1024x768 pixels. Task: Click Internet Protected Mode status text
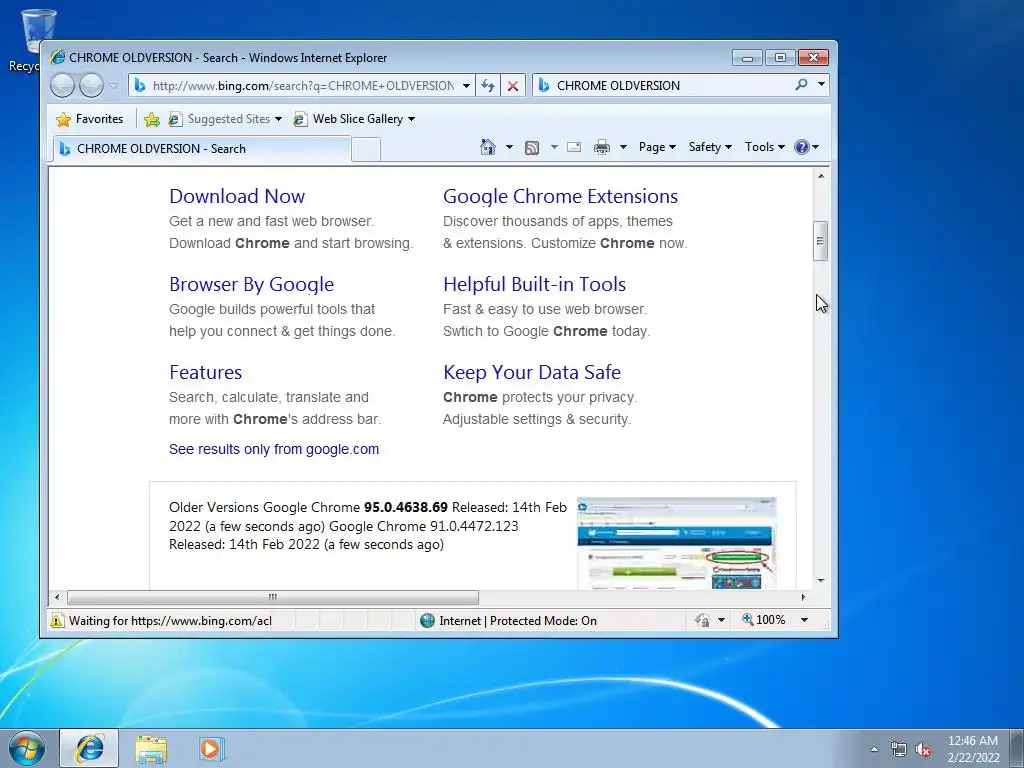point(518,621)
